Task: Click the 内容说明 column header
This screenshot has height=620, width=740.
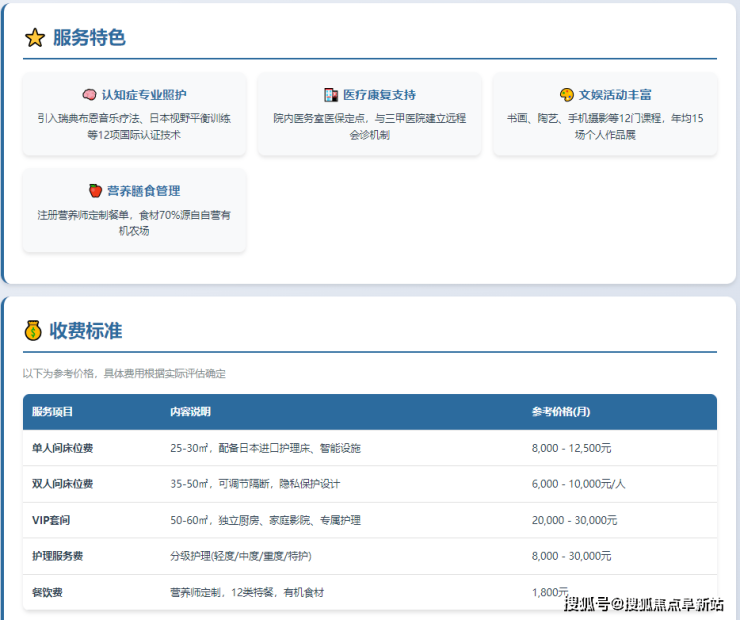Action: [x=190, y=412]
